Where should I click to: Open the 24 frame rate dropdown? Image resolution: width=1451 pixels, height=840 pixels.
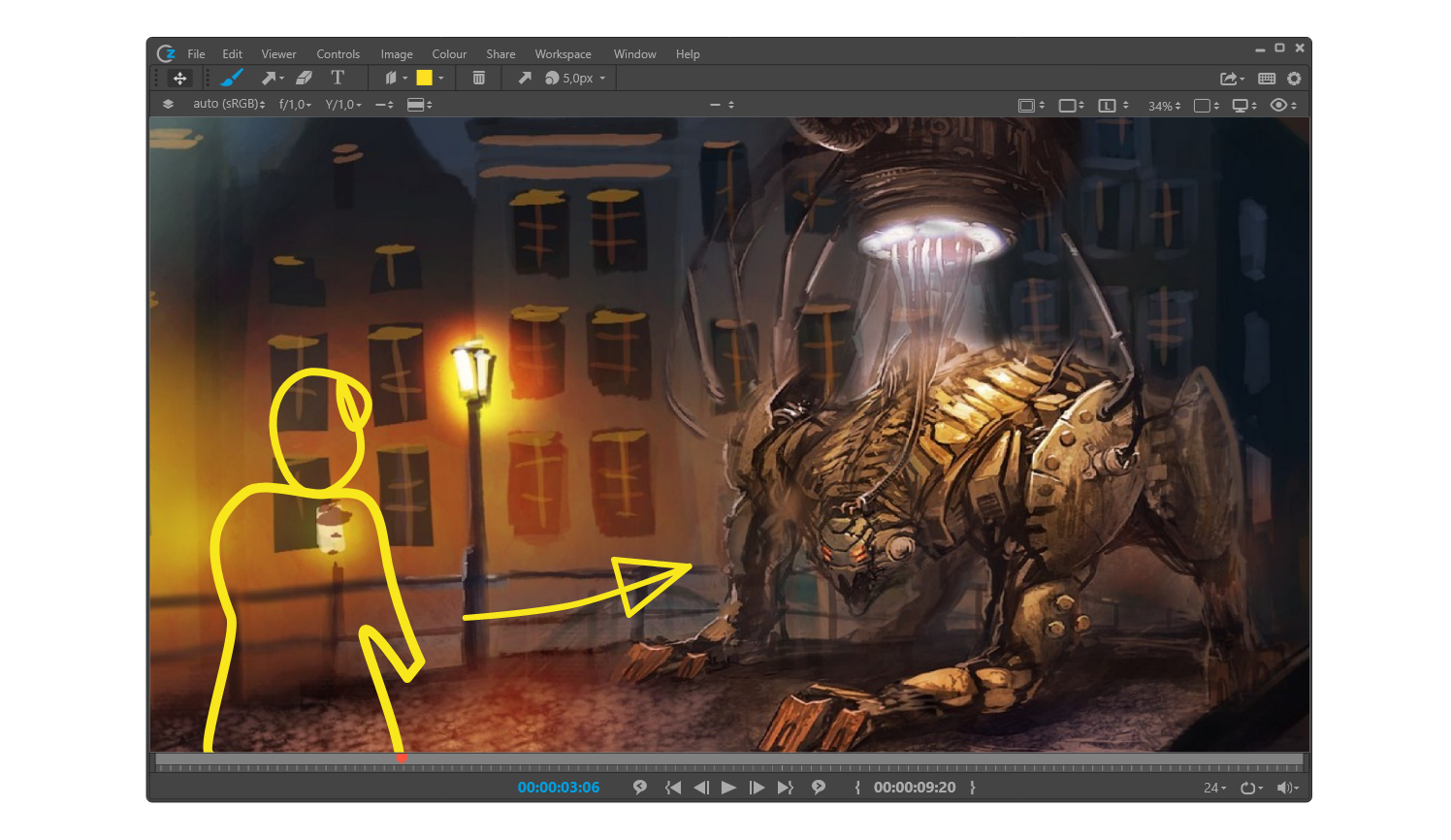(x=1214, y=788)
